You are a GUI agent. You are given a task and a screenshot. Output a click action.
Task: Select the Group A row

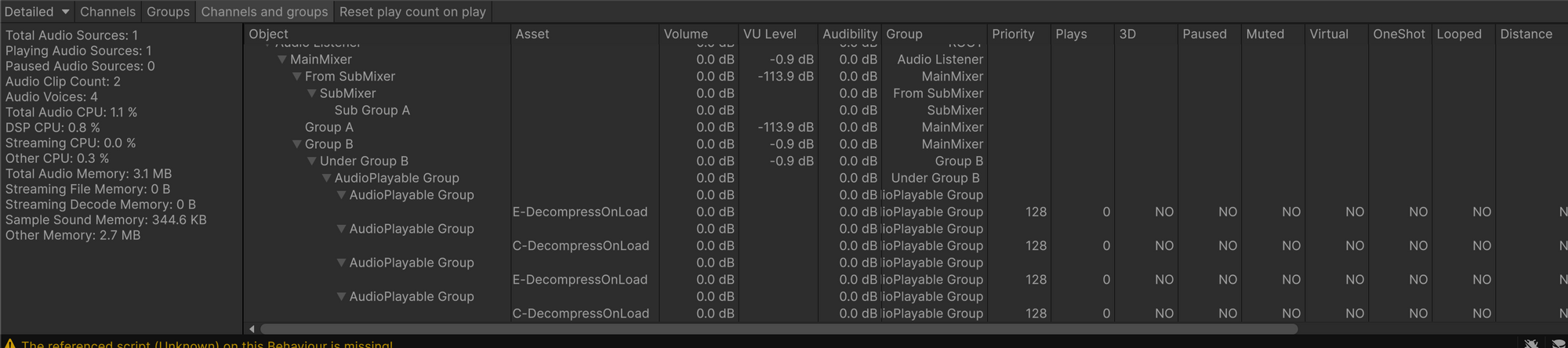tap(328, 128)
